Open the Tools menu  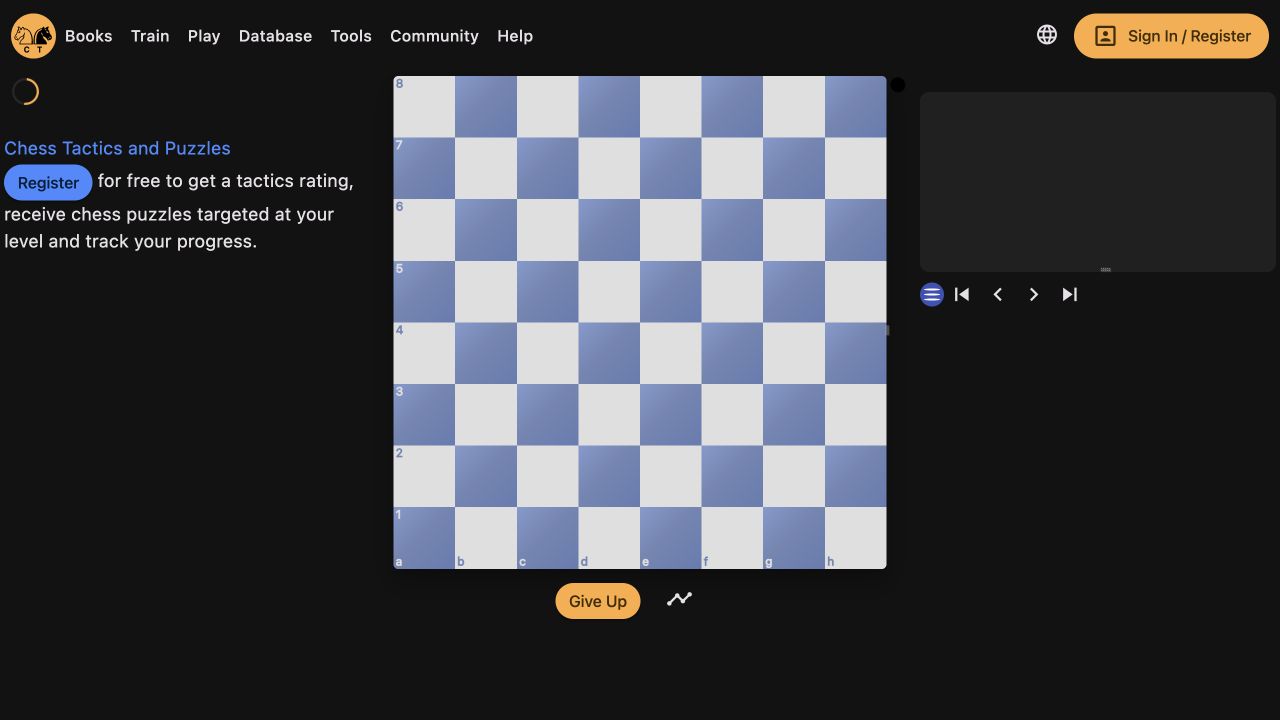click(x=351, y=36)
